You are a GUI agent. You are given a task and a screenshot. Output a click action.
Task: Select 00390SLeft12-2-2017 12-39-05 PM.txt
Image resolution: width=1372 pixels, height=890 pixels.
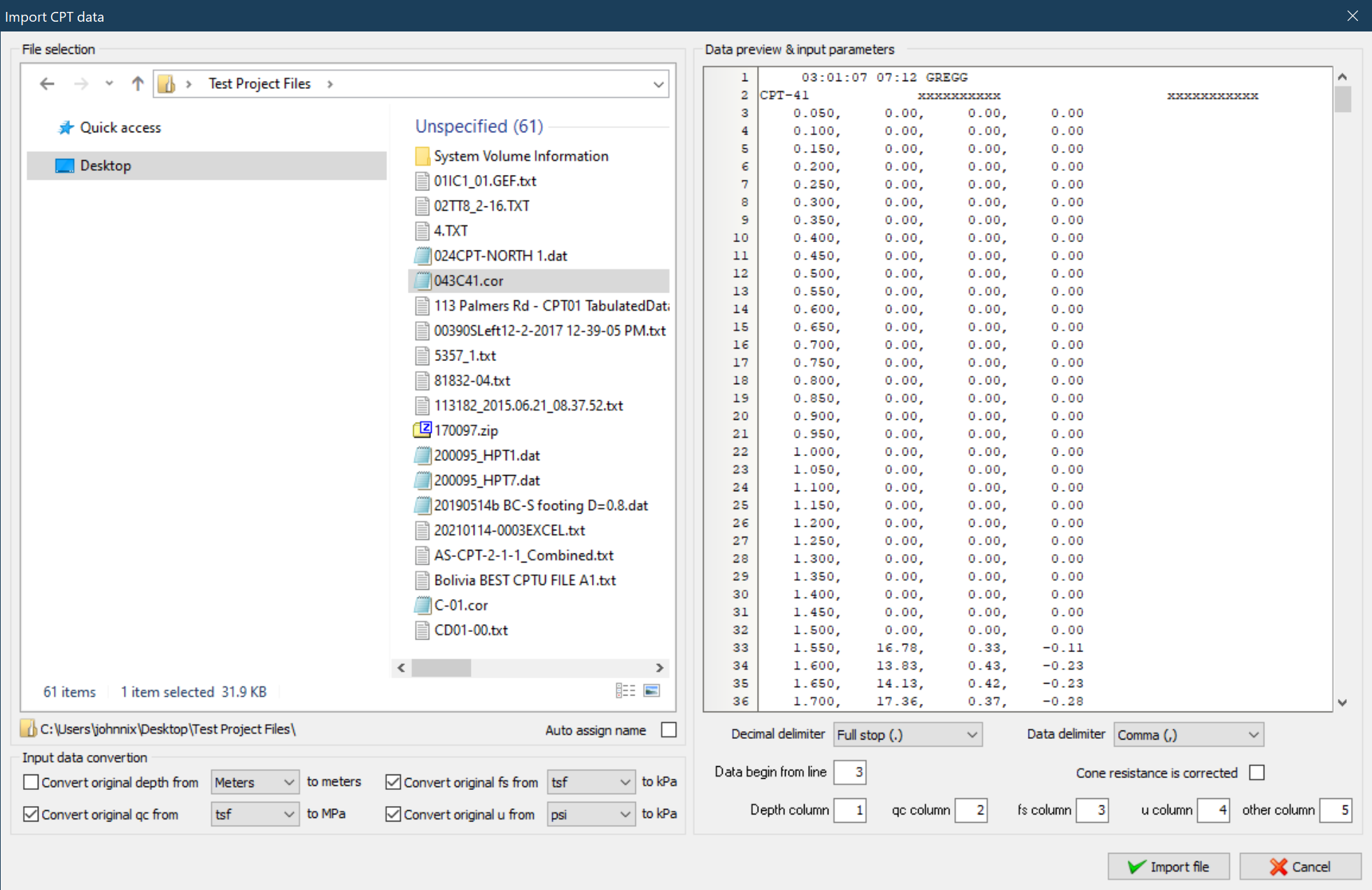coord(550,331)
